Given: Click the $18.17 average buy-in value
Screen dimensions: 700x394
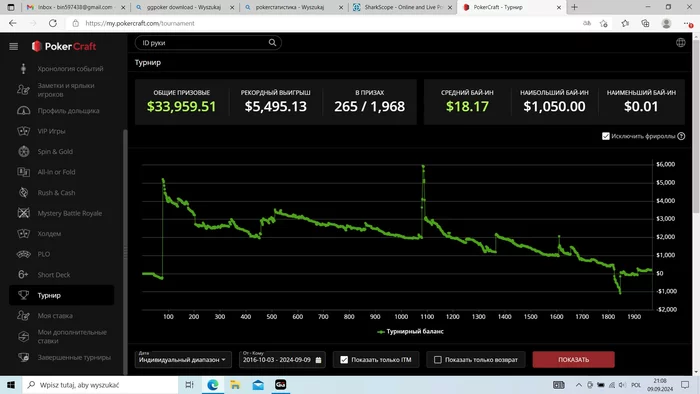Looking at the screenshot, I should click(x=467, y=106).
